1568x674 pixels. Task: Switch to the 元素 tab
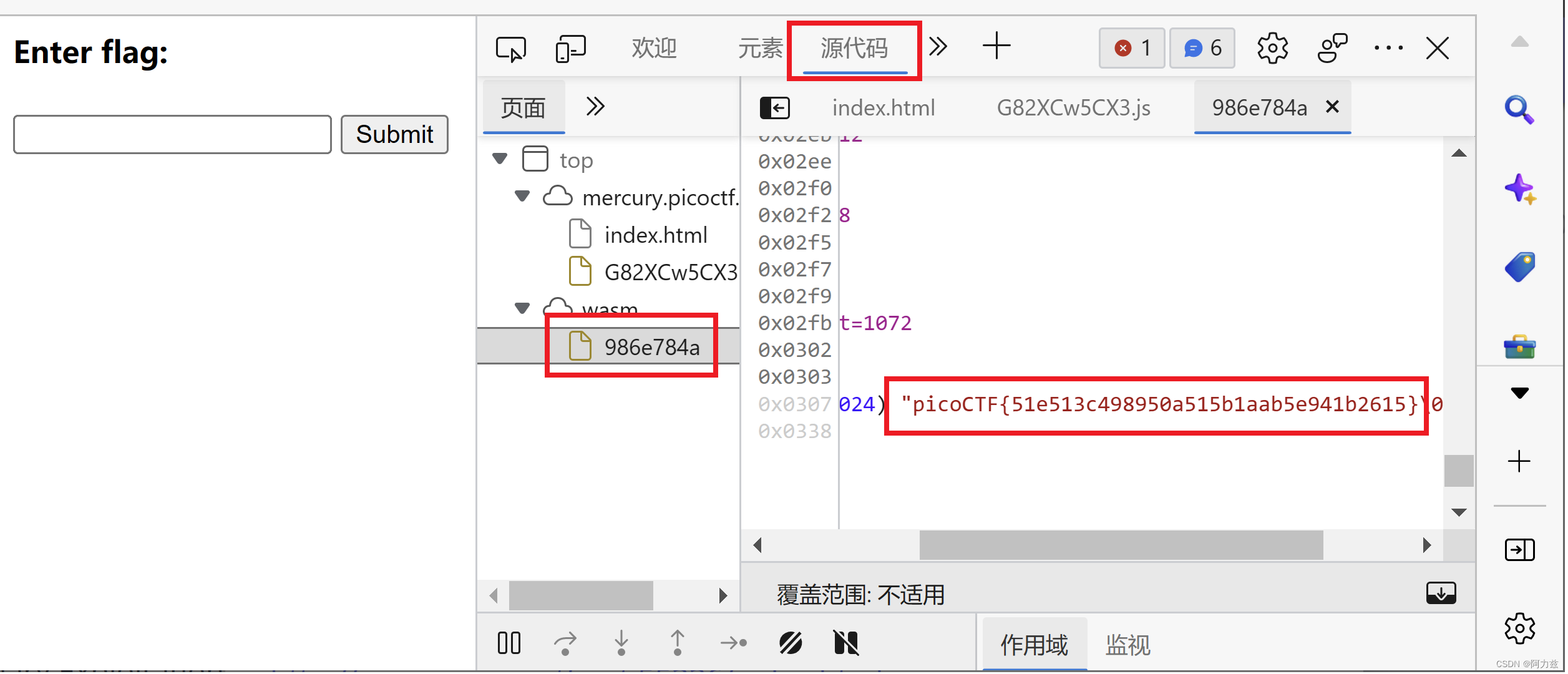759,49
